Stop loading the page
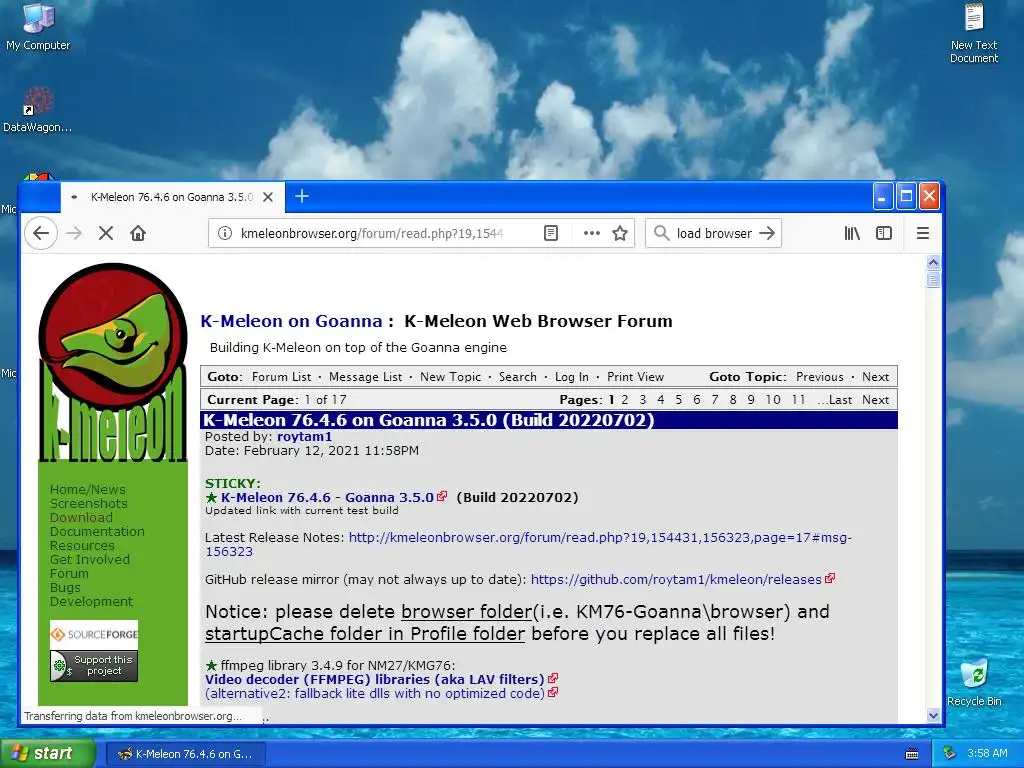Viewport: 1024px width, 768px height. [106, 233]
